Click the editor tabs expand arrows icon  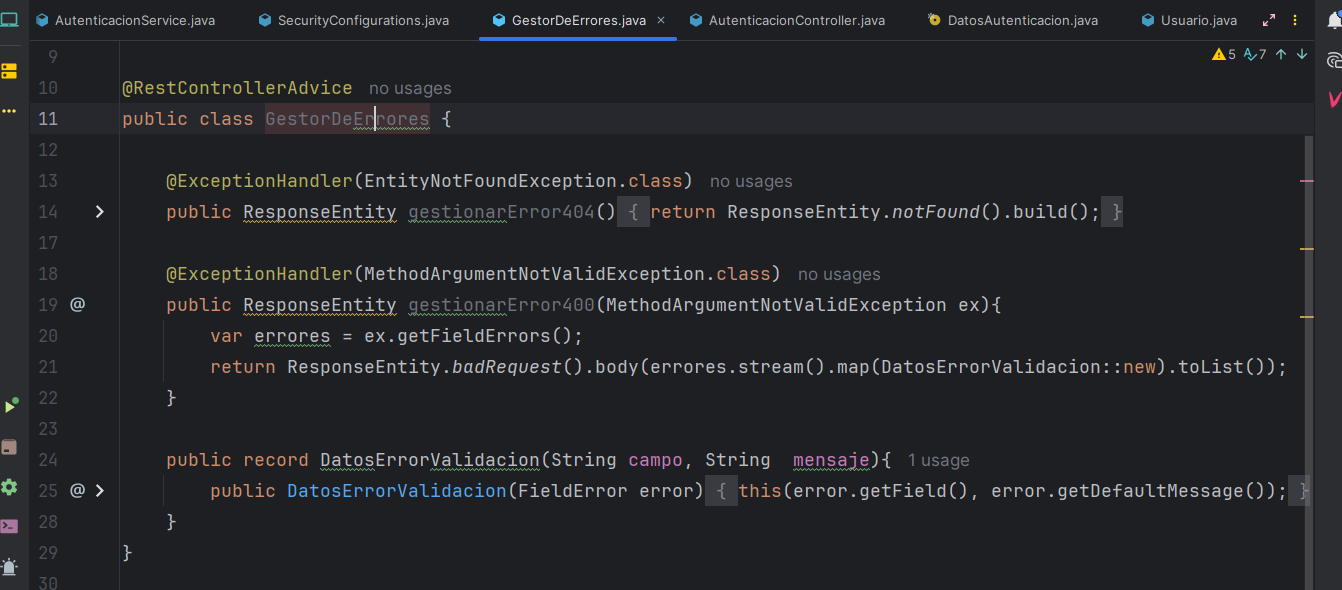1269,20
